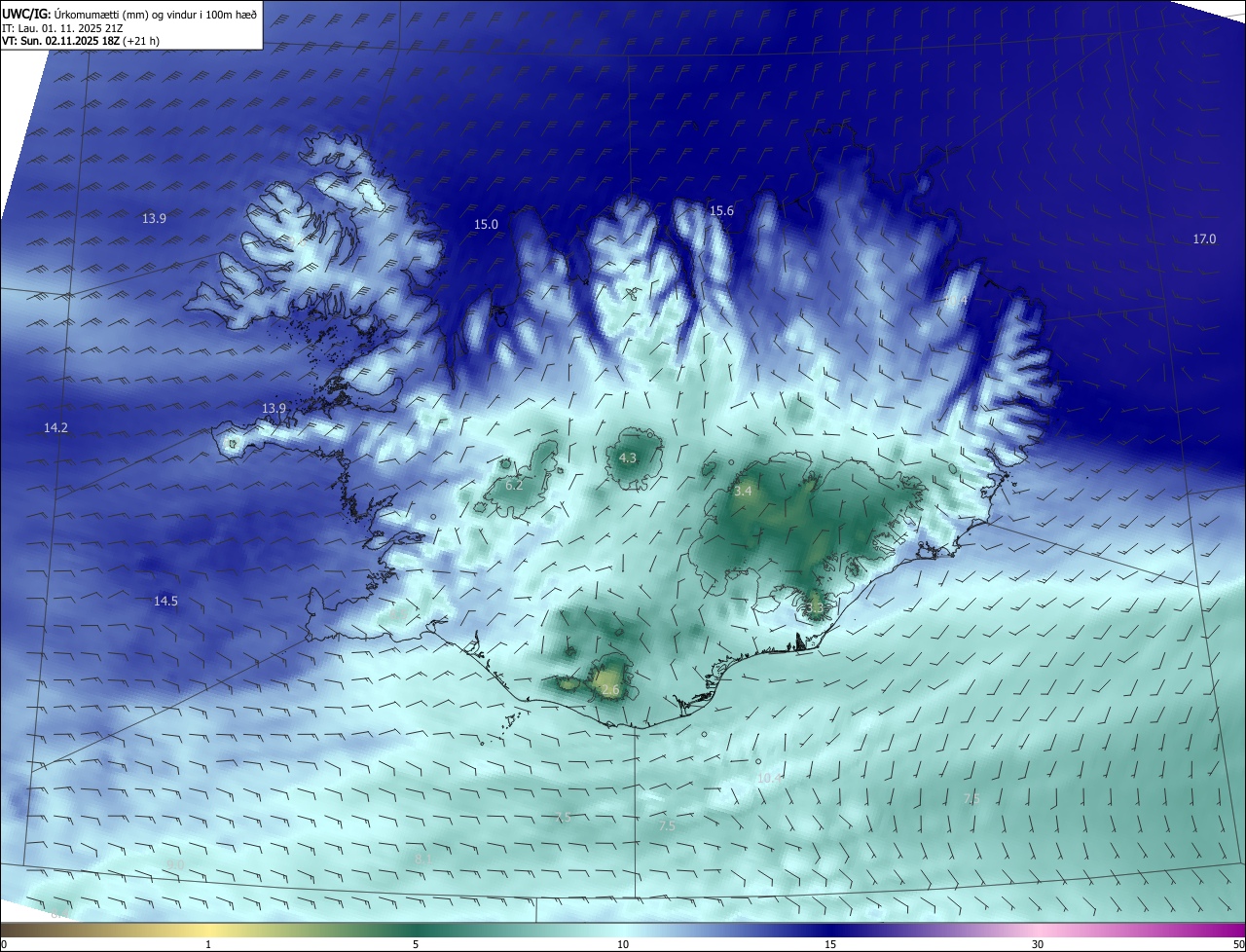Click the 13.9 value beside Snæfellsnes peninsula
Image resolution: width=1246 pixels, height=952 pixels.
pyautogui.click(x=274, y=409)
